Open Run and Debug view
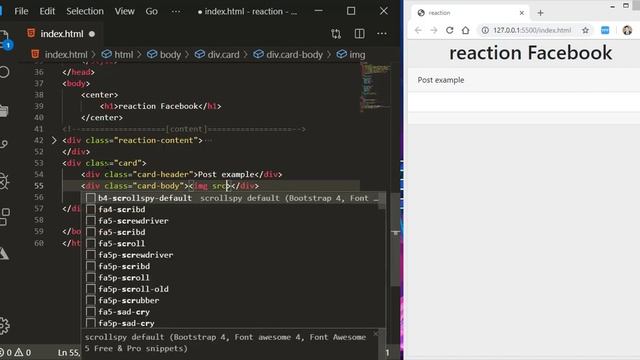 [x=4, y=181]
